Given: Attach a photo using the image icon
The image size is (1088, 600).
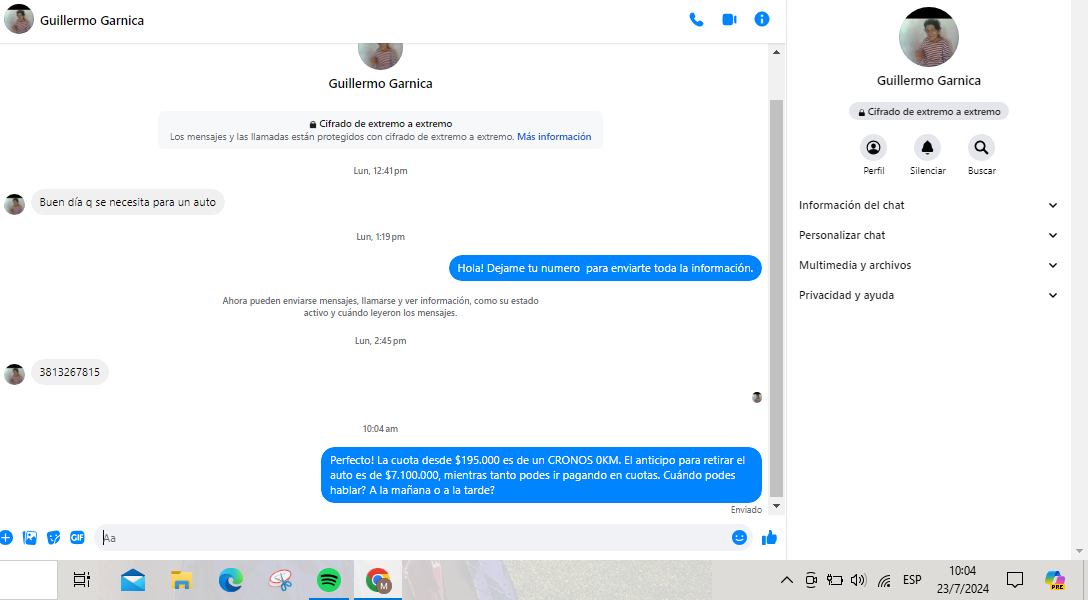Looking at the screenshot, I should tap(30, 537).
